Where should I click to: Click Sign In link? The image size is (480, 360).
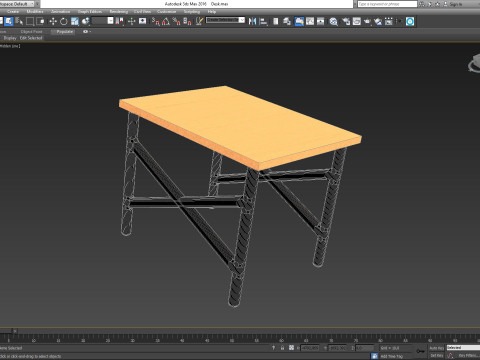coord(455,4)
